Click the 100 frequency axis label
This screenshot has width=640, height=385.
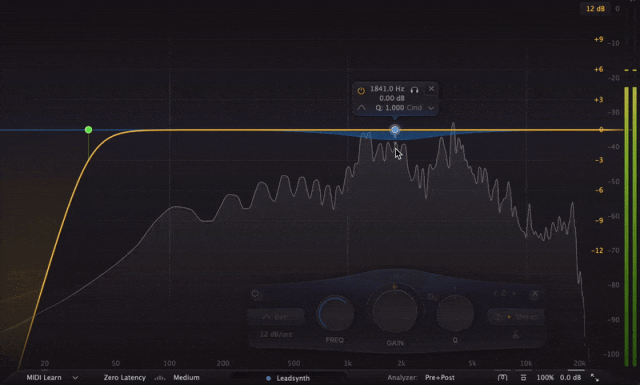[169, 363]
